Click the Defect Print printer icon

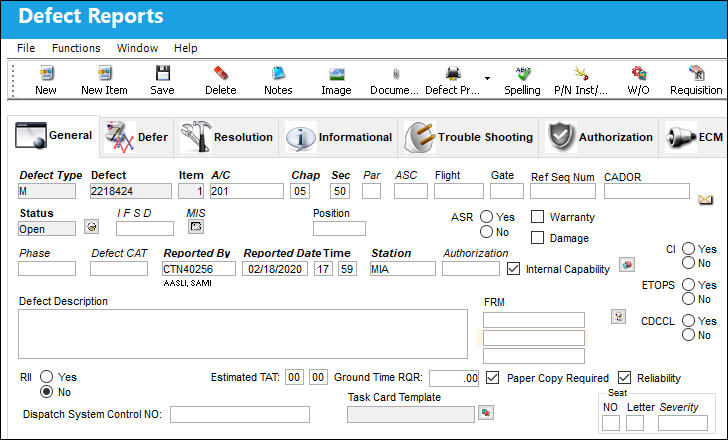tap(453, 73)
